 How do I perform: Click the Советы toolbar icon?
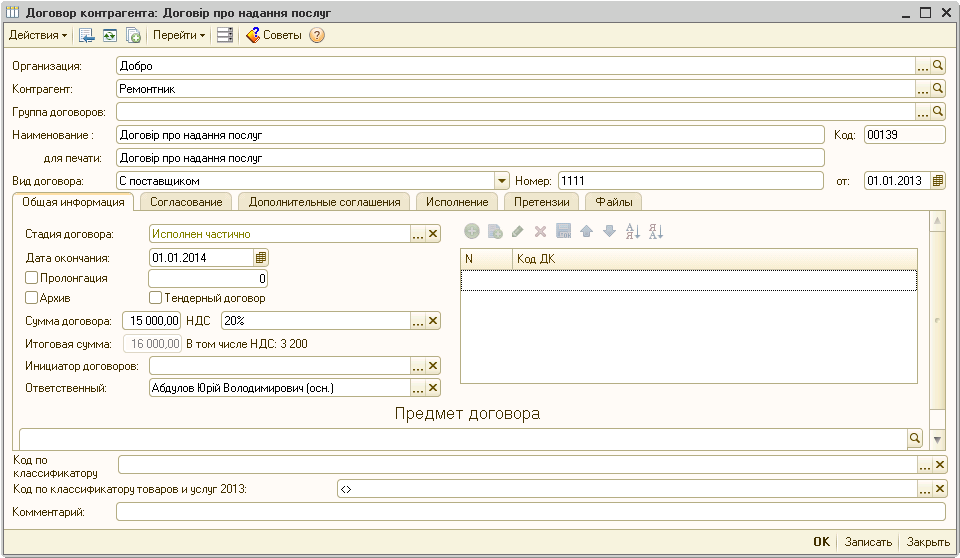pyautogui.click(x=273, y=35)
